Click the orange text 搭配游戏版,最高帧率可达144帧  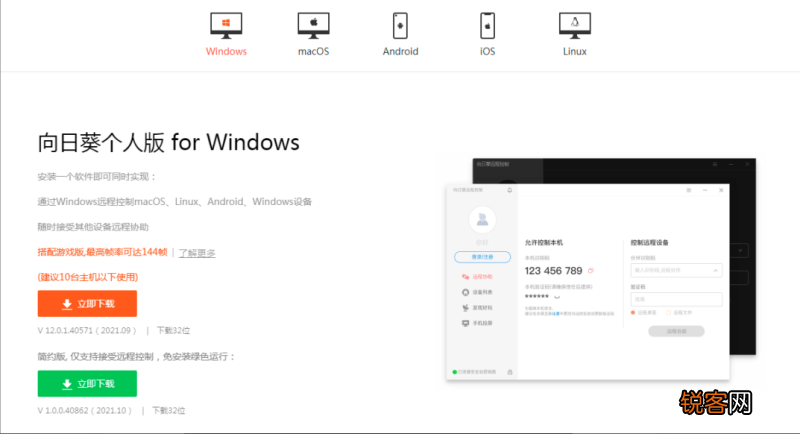tap(103, 252)
